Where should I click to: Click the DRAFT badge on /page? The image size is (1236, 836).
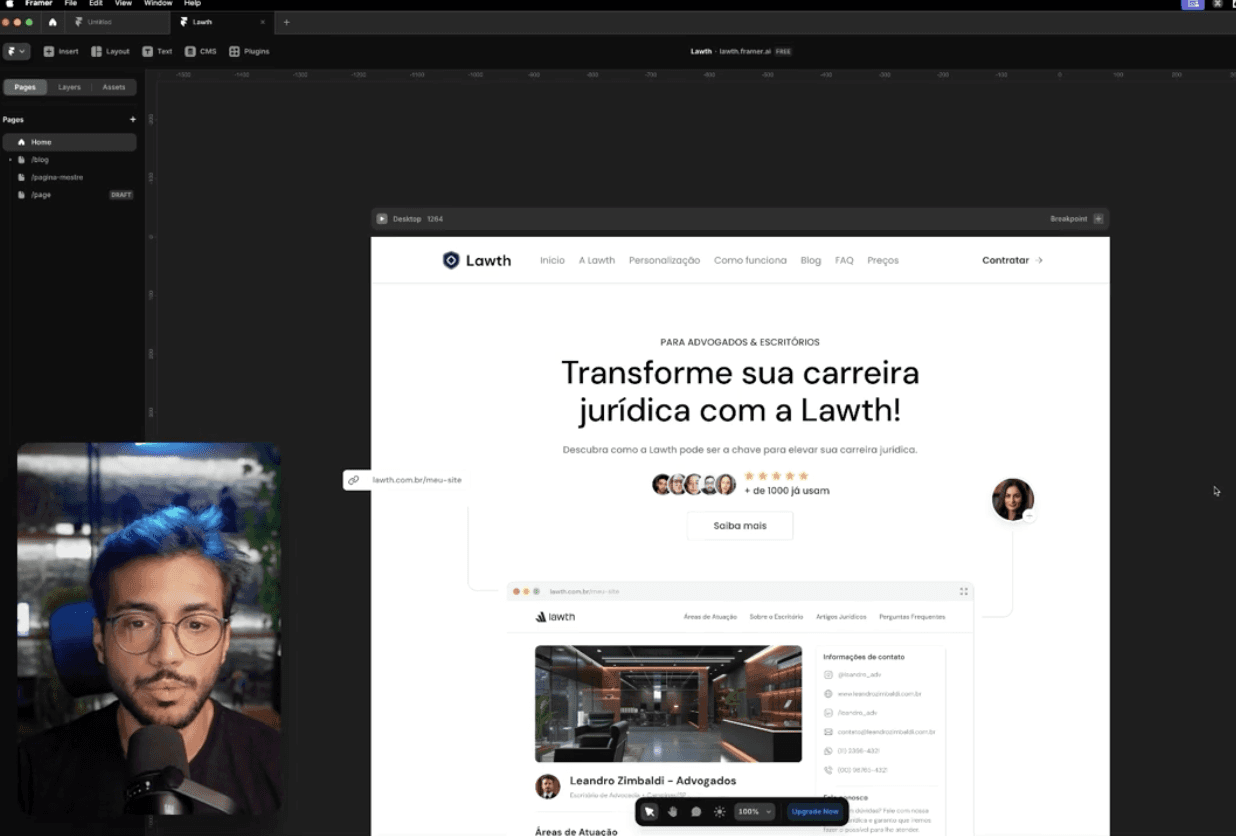121,195
